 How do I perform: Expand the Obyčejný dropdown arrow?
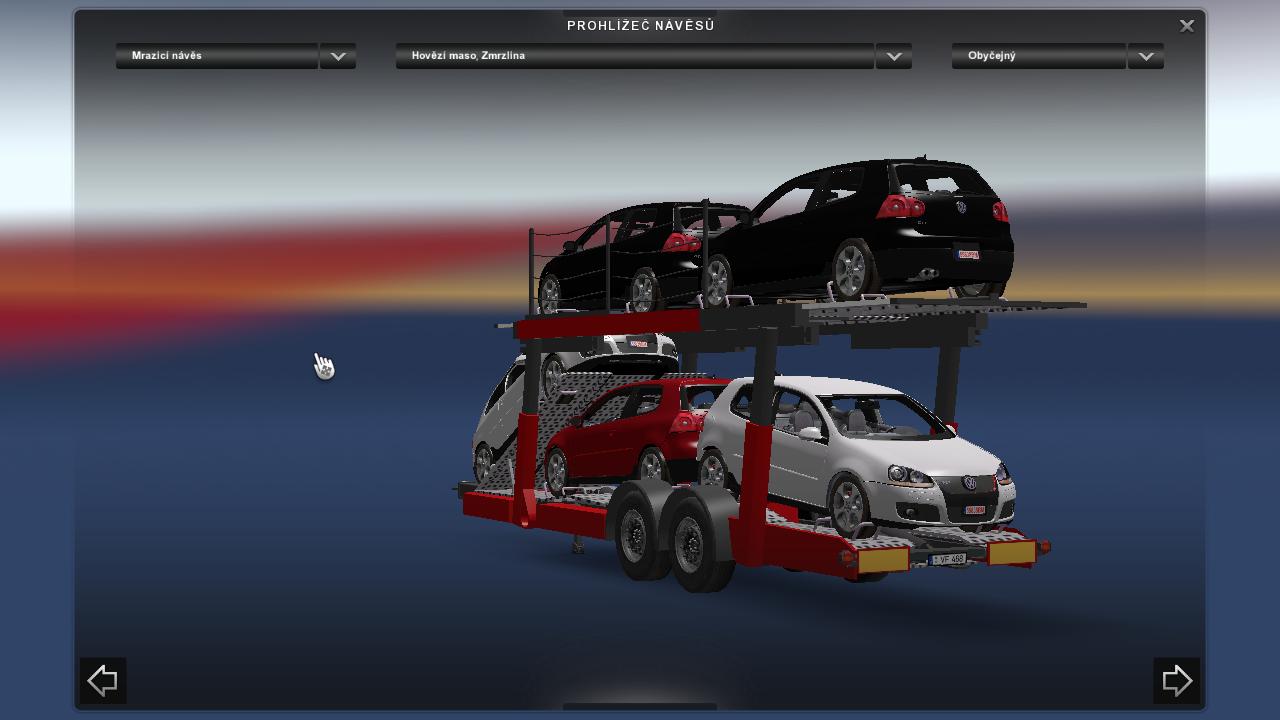1145,56
